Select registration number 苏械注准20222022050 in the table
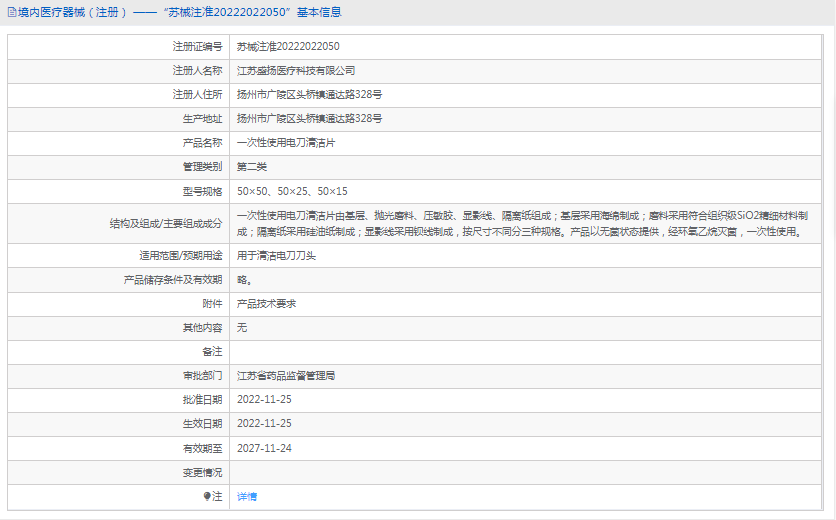Viewport: 836px width, 520px height. [x=288, y=46]
